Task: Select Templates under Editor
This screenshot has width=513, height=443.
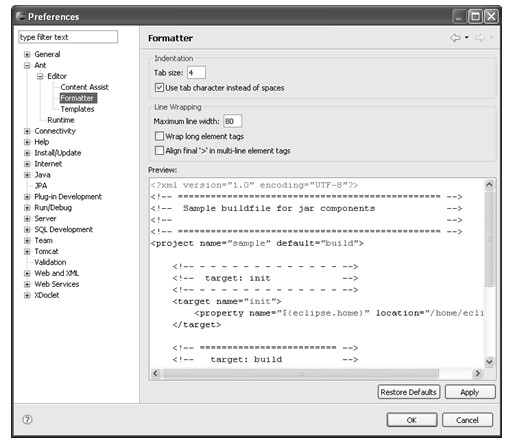Action: coord(77,109)
